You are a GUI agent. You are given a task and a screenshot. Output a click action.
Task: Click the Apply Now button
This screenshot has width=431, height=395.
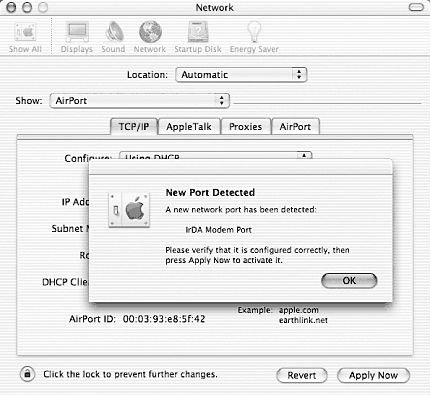point(373,375)
